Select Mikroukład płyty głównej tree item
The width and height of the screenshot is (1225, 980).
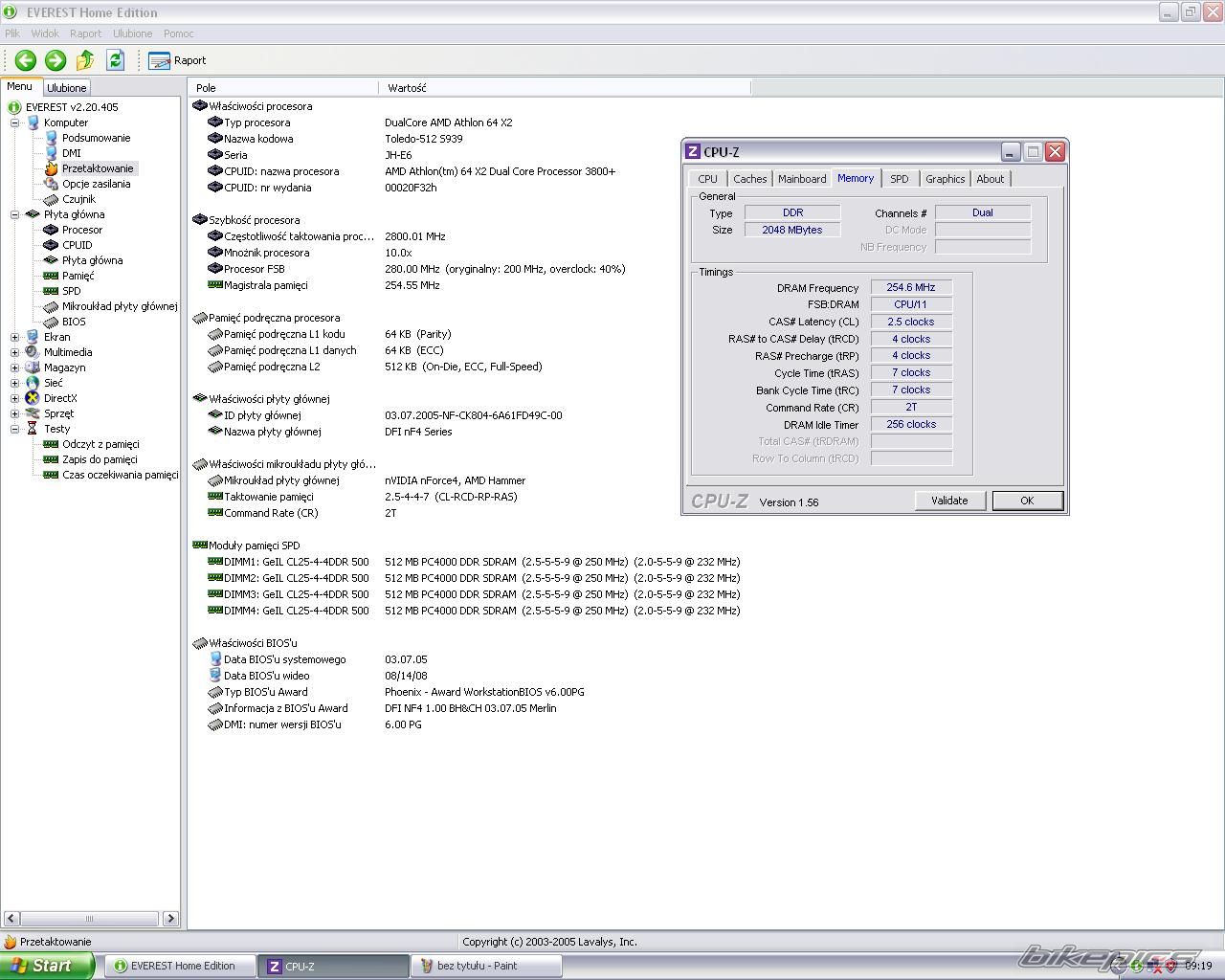(120, 306)
